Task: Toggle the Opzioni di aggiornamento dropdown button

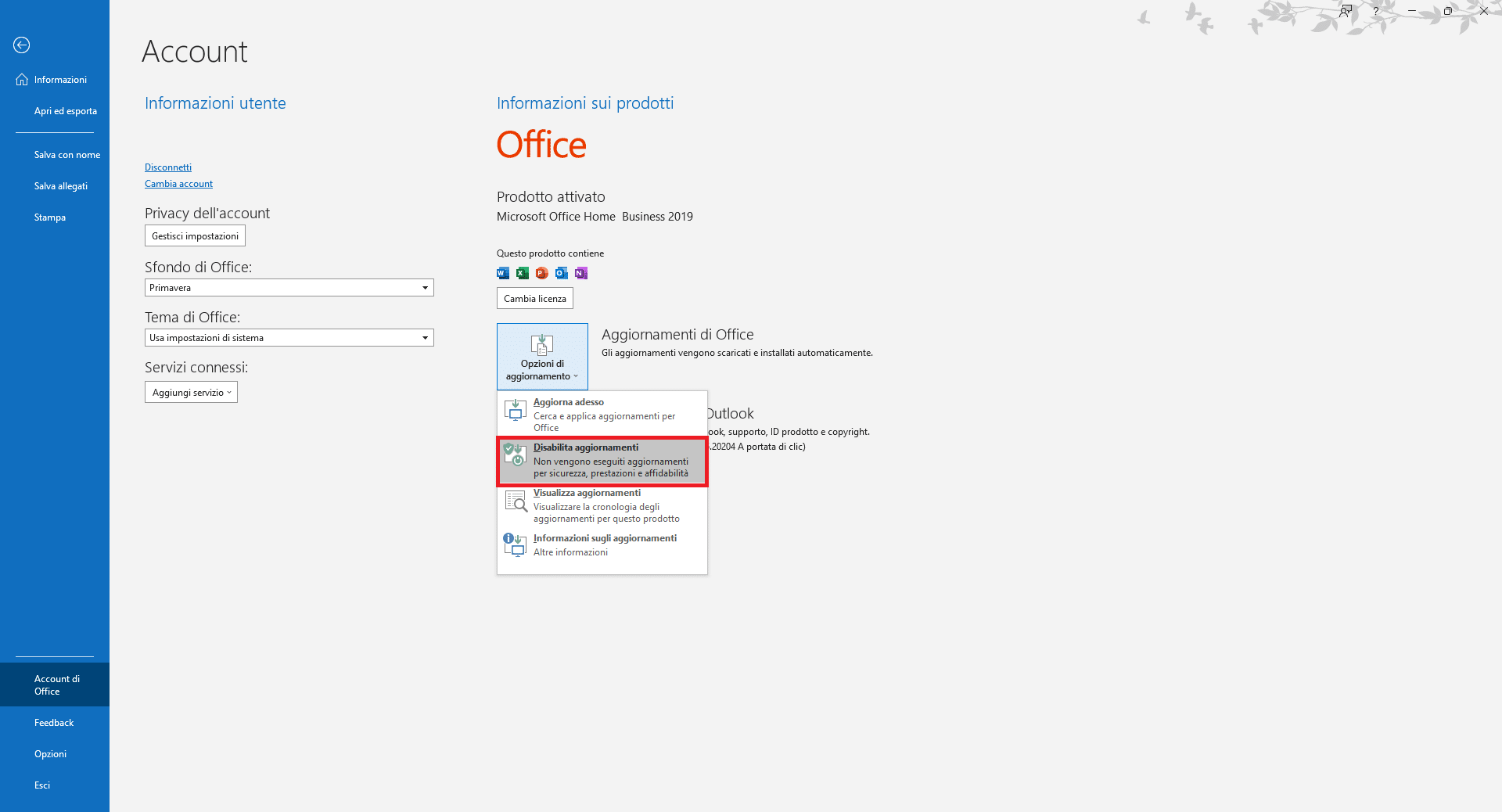Action: 542,357
